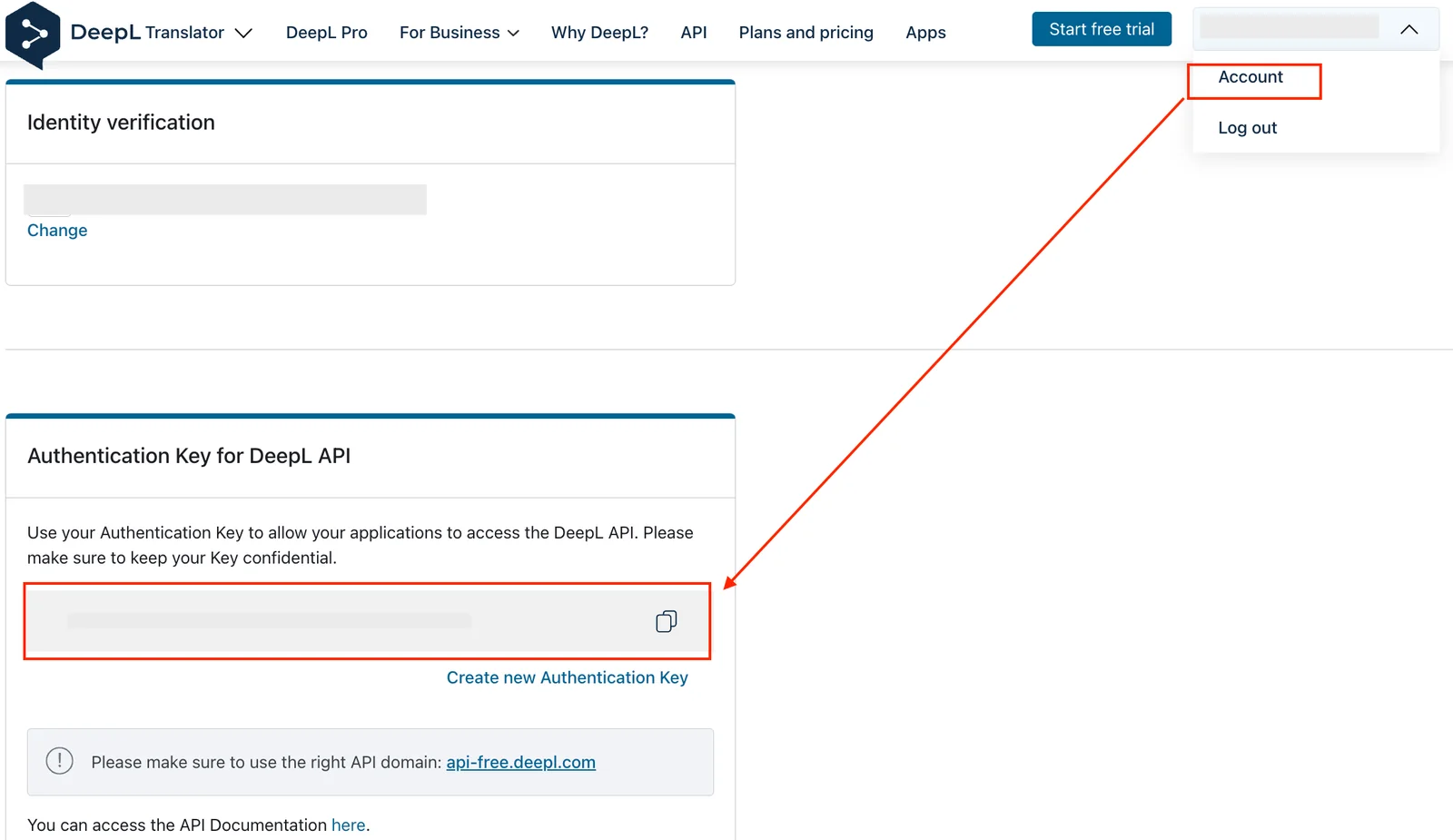Copy the authentication key with copy icon
This screenshot has width=1453, height=840.
point(667,621)
